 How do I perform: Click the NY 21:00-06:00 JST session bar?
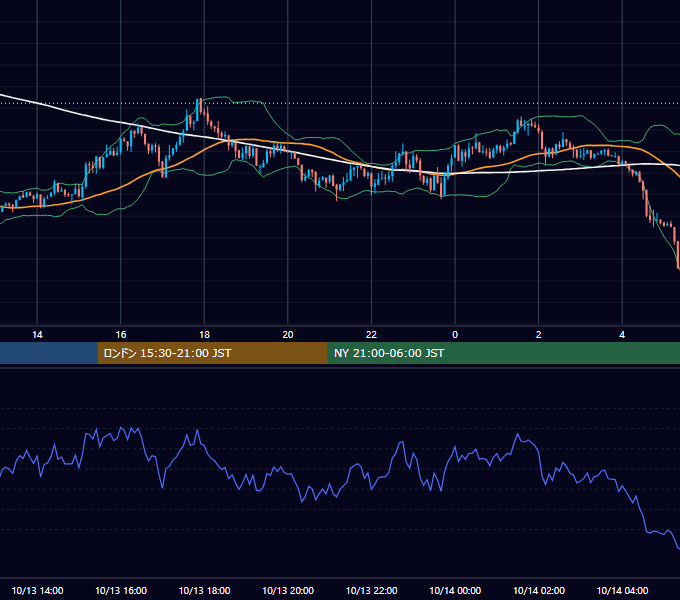pyautogui.click(x=503, y=353)
